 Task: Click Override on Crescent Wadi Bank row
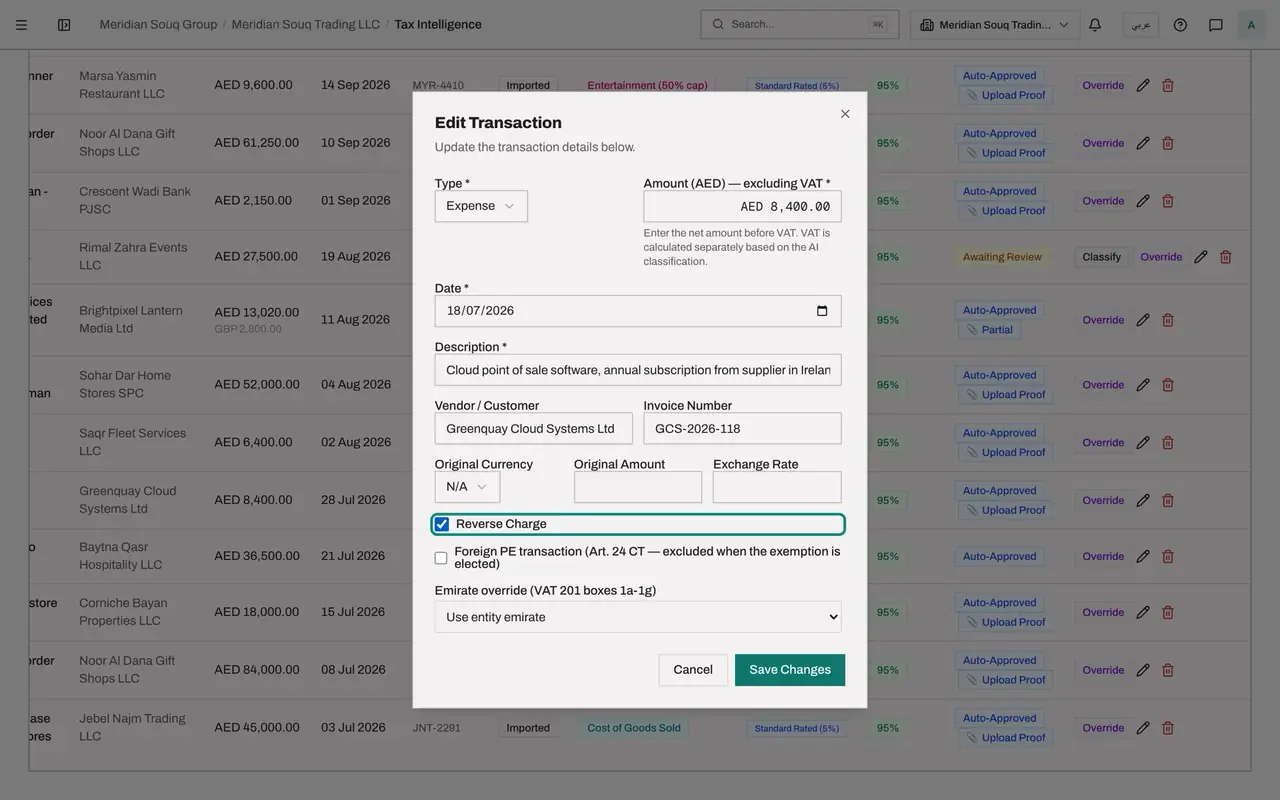click(x=1103, y=201)
